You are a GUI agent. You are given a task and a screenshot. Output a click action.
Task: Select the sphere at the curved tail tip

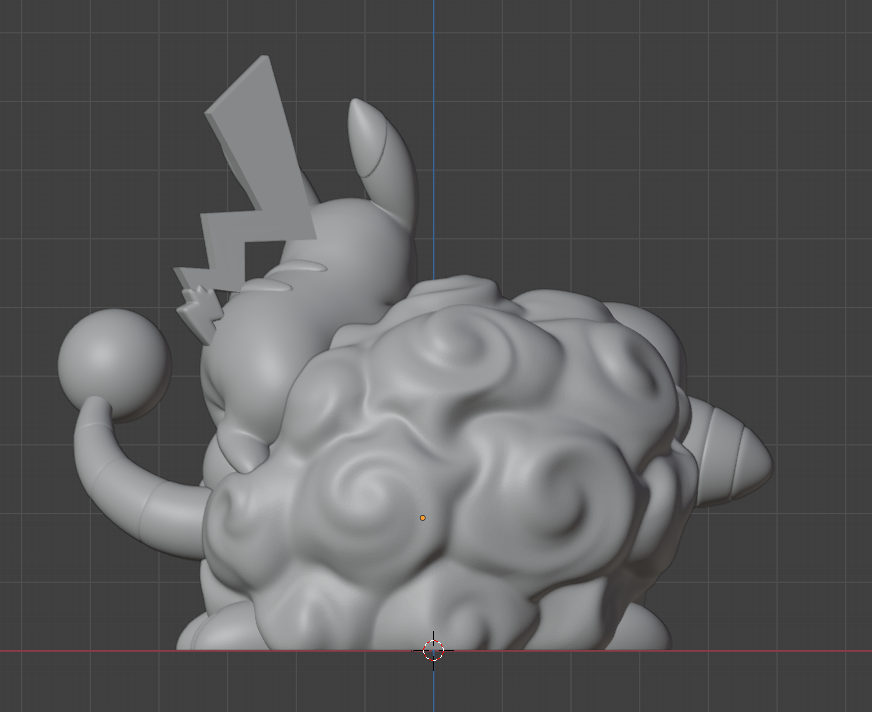pos(115,365)
